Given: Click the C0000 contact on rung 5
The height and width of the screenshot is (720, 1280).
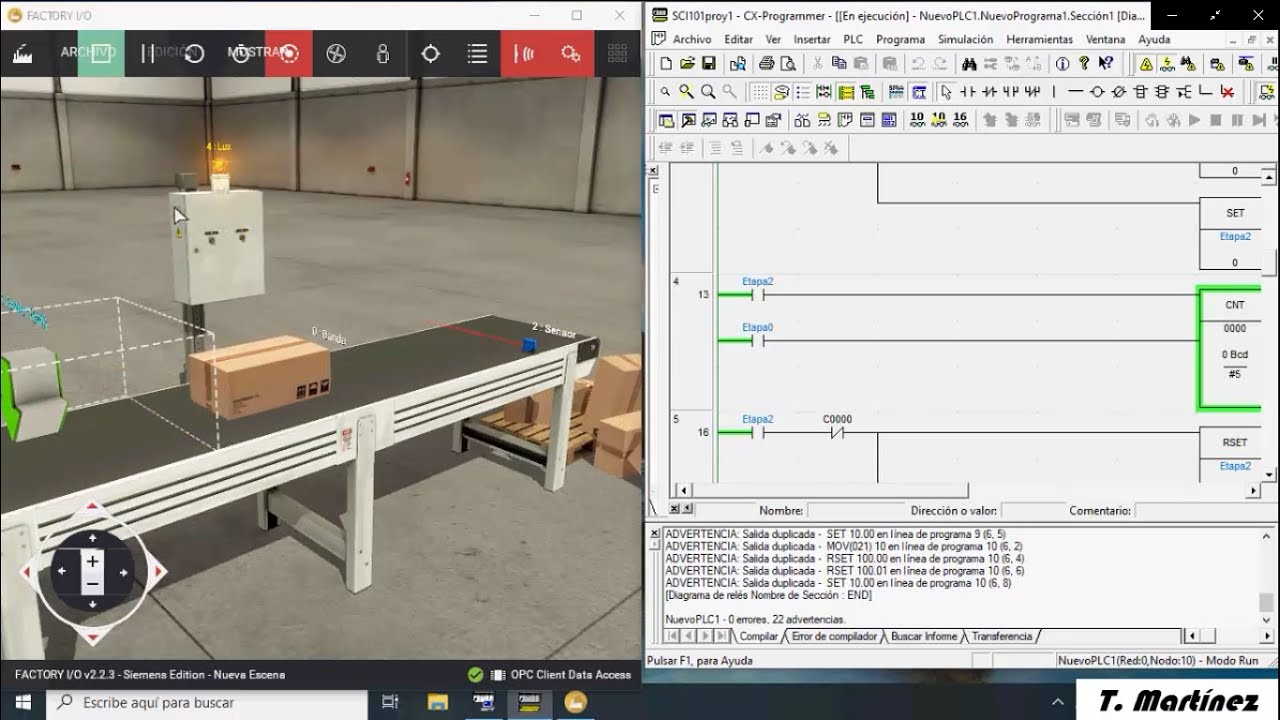Looking at the screenshot, I should pos(838,432).
